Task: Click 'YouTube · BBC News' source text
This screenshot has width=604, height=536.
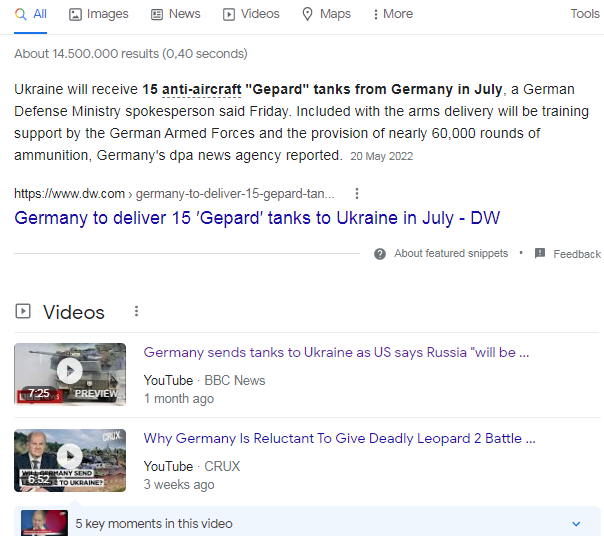Action: pos(204,380)
